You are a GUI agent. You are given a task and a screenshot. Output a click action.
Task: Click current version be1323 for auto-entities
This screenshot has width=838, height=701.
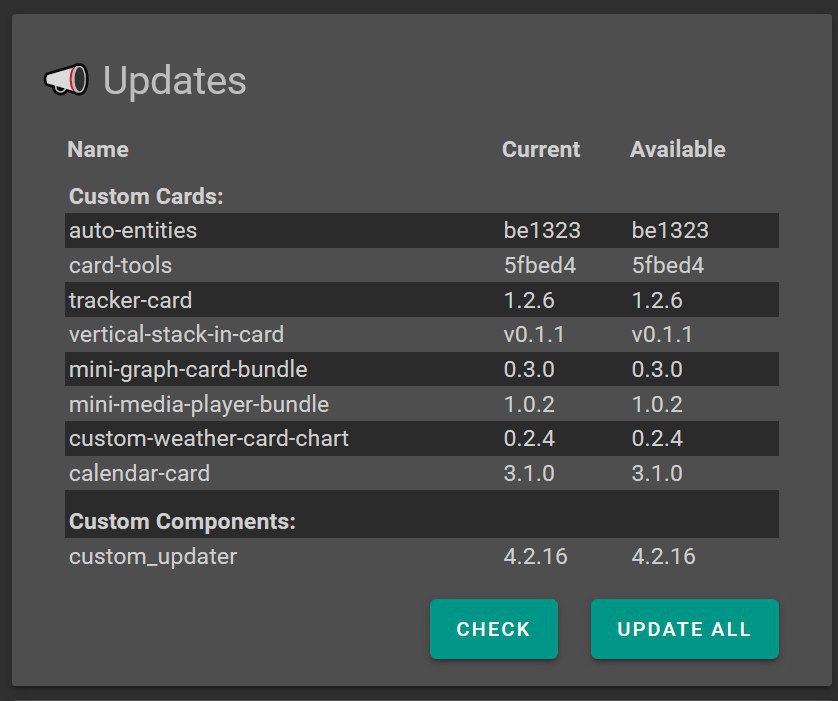(542, 230)
